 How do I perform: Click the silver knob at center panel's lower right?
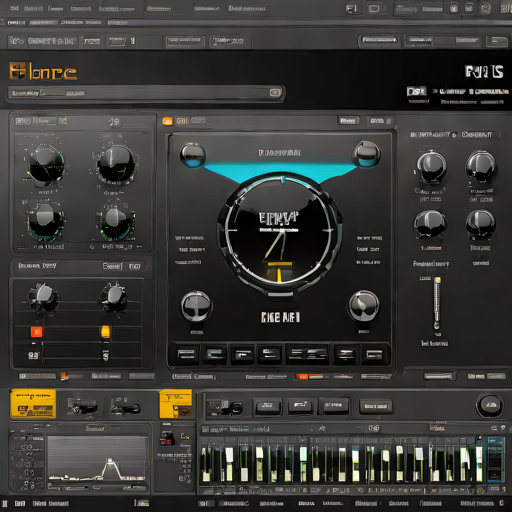tap(364, 306)
